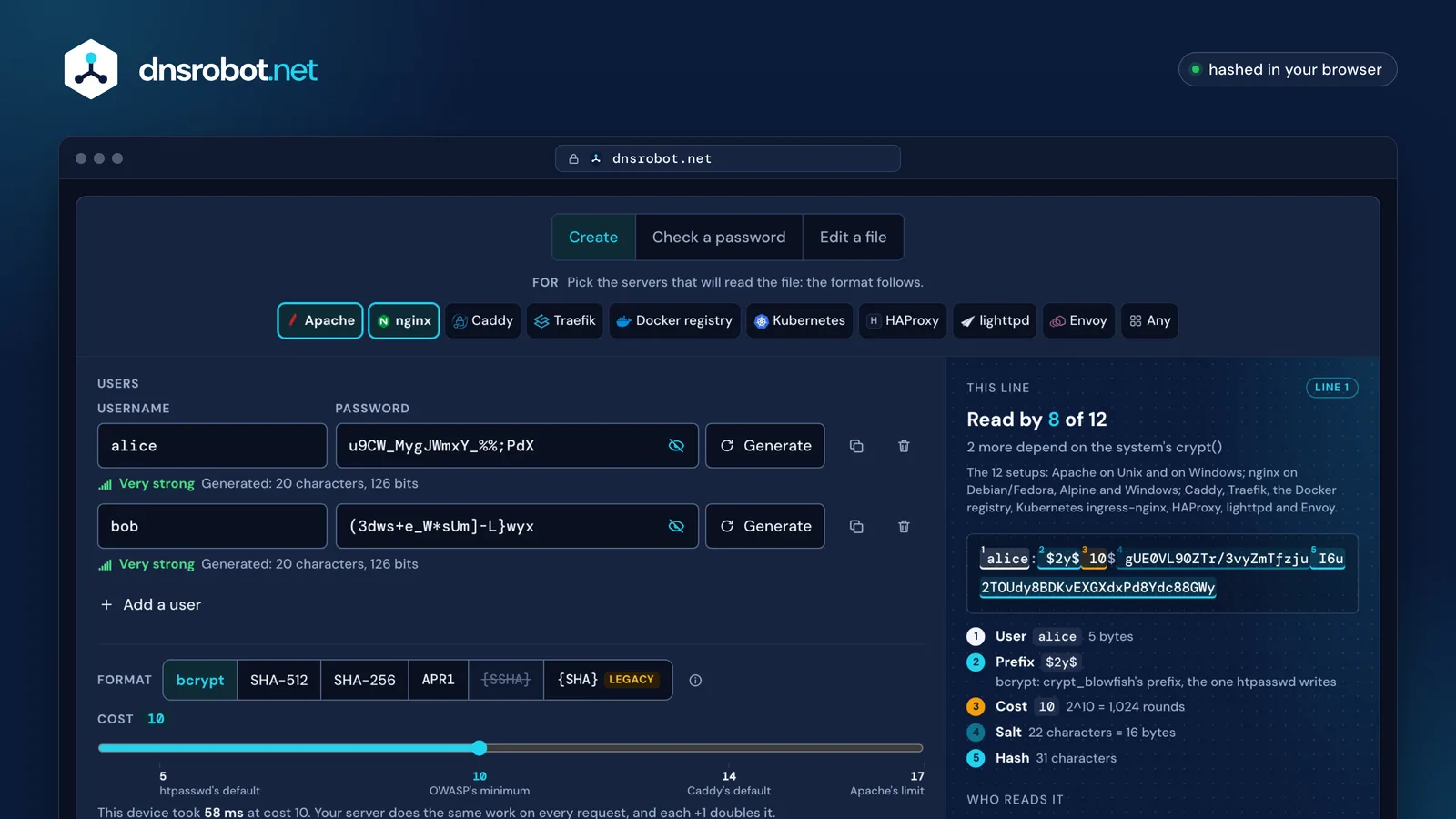Select the SHA-512 format
The width and height of the screenshot is (1456, 819).
pos(279,680)
